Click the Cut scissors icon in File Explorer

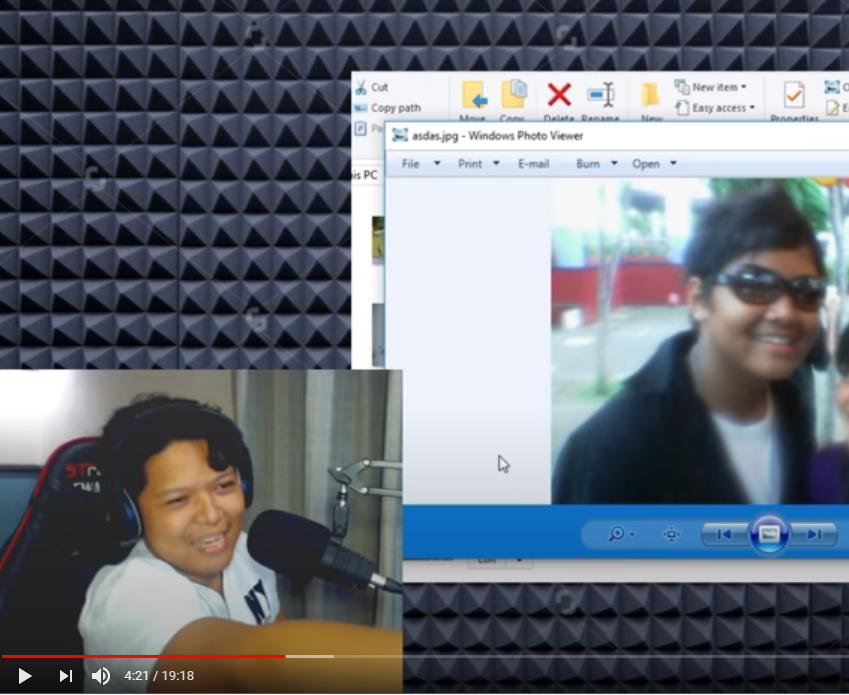[361, 87]
